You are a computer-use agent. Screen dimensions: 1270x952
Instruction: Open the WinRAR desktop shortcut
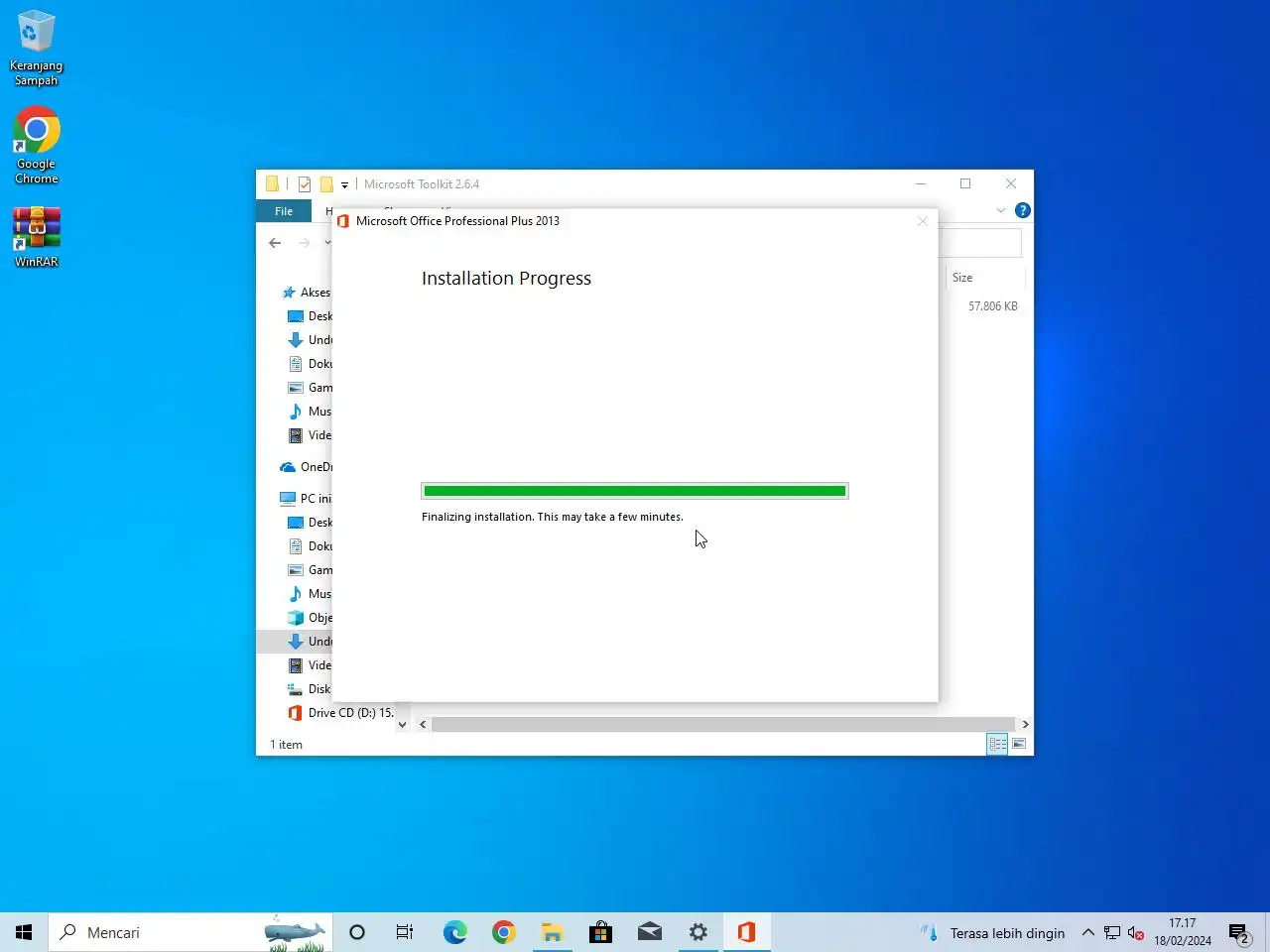point(36,237)
